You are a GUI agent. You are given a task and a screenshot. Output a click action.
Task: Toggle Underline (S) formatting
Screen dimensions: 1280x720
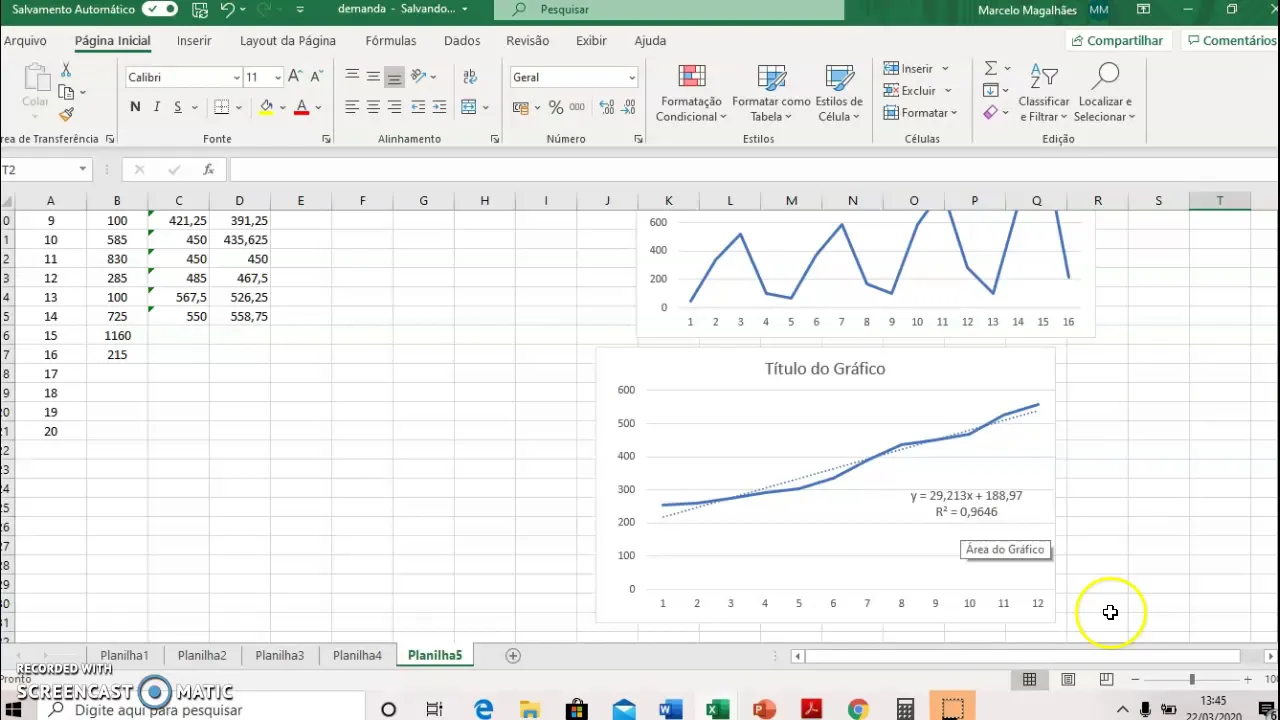[x=177, y=107]
